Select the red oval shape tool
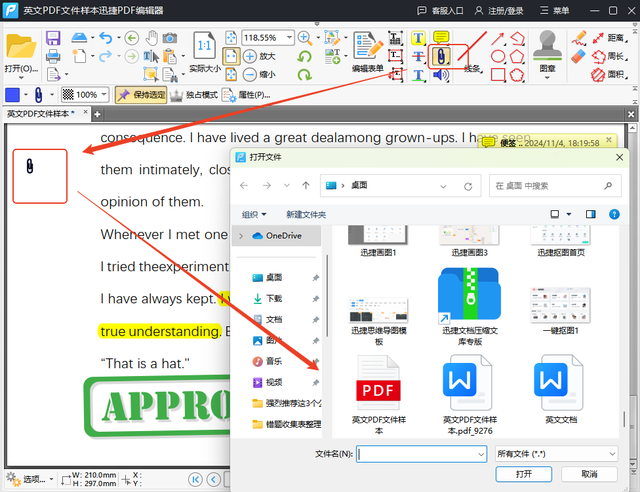Screen dimensions: 640x492 click(x=498, y=56)
